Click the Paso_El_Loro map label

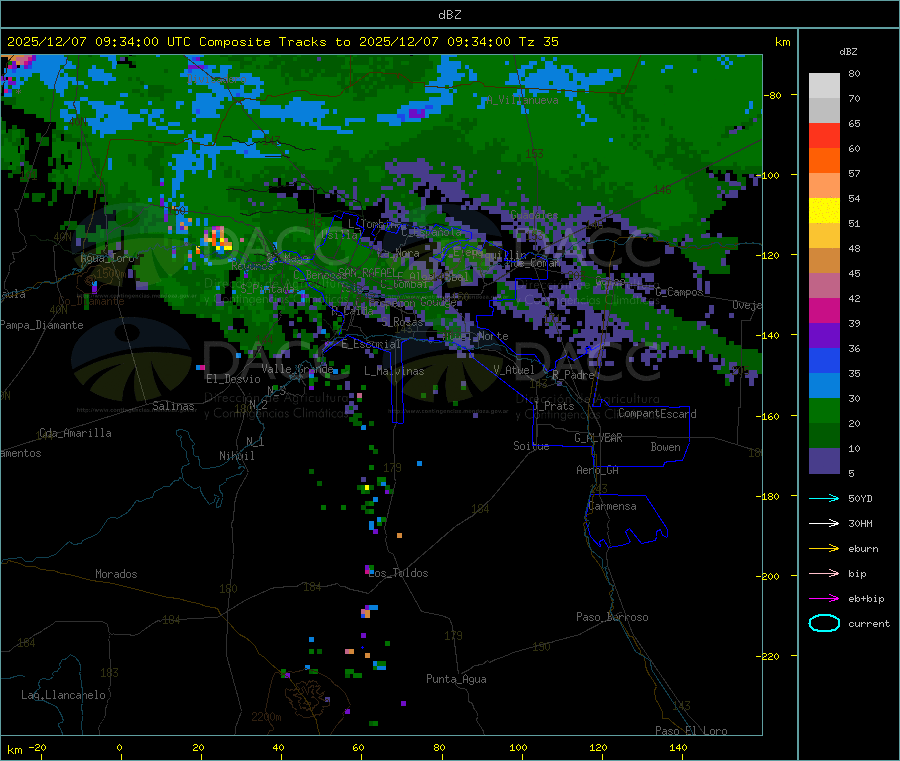(x=691, y=731)
